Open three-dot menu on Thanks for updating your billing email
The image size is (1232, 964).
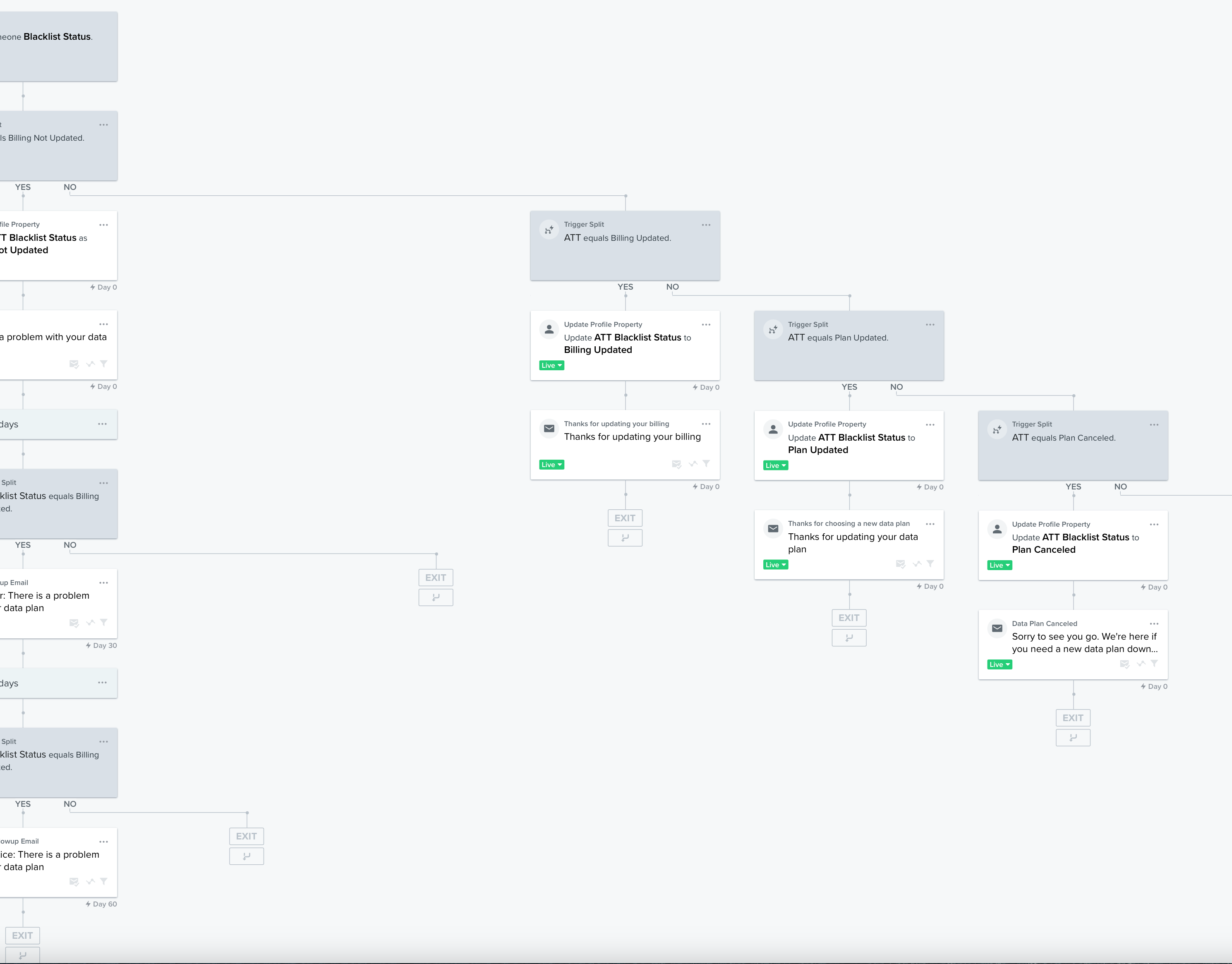[706, 424]
